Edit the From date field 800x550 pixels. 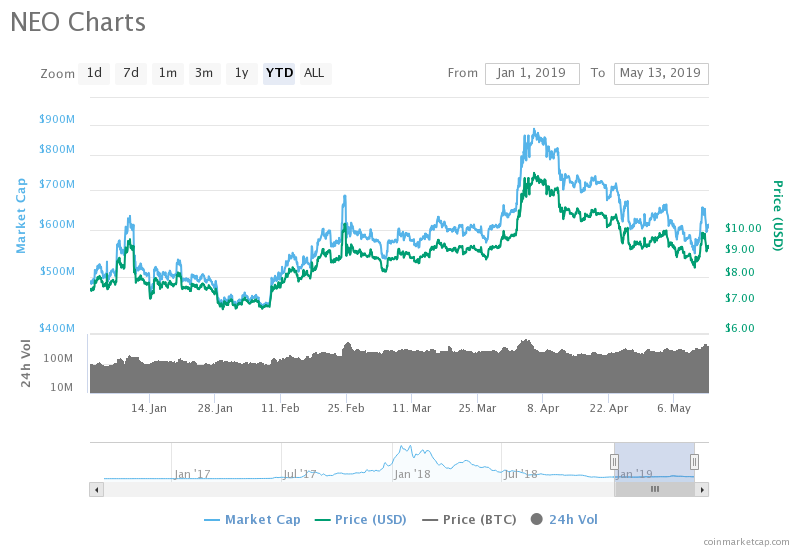[532, 73]
